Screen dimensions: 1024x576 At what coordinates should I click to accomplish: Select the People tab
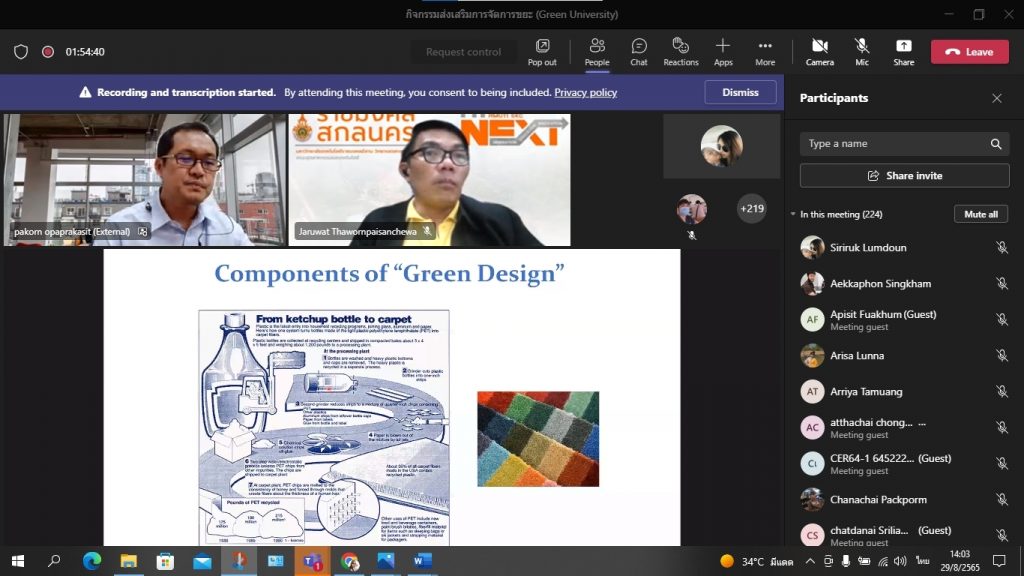597,52
